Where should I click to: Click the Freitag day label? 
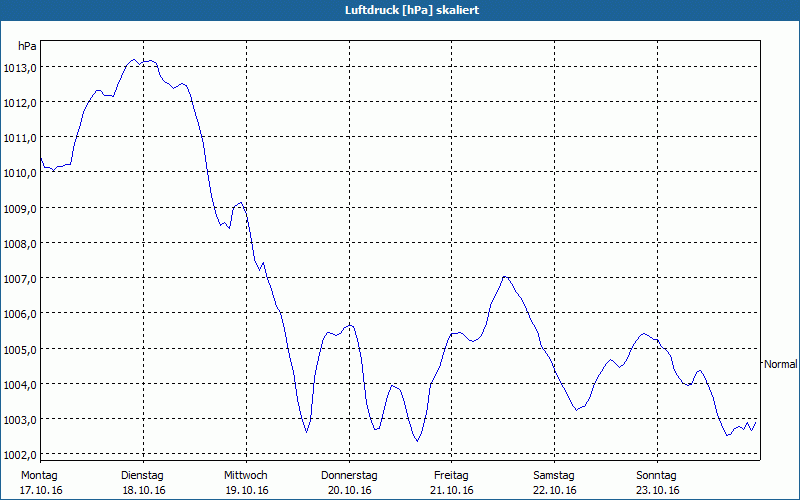click(451, 476)
